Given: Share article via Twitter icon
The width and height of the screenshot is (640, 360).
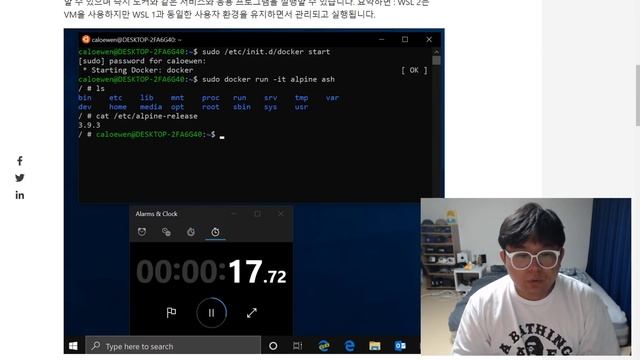Looking at the screenshot, I should tap(20, 178).
